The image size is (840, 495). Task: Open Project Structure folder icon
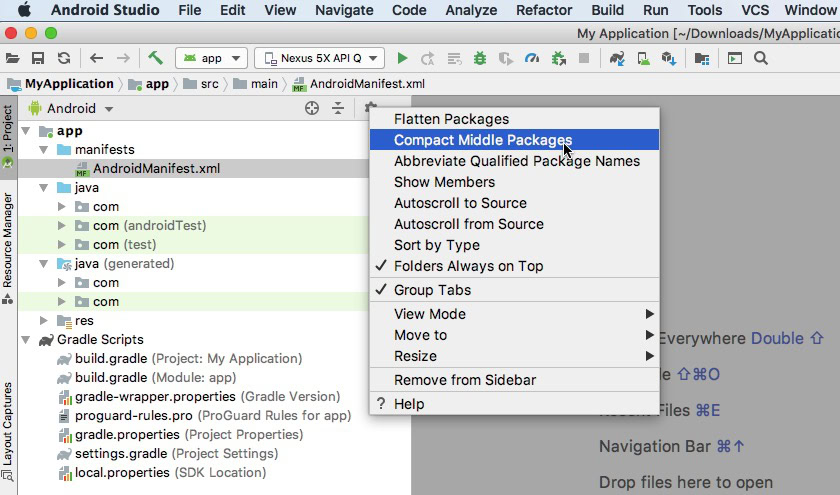click(x=702, y=58)
